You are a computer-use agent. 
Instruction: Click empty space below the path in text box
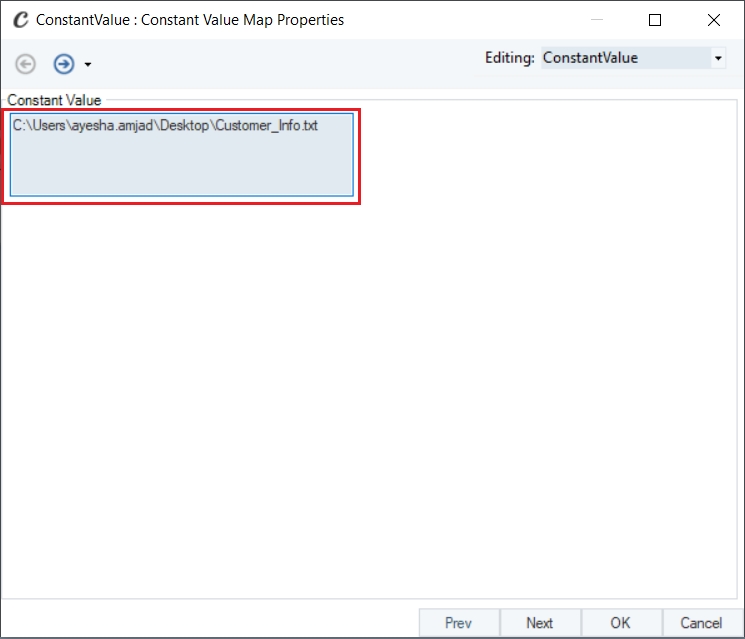(x=181, y=166)
